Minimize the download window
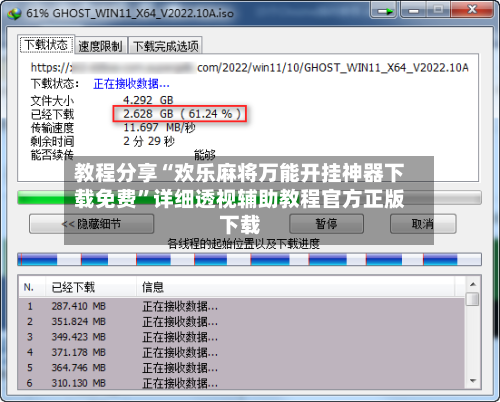Viewport: 500px width, 402px height. pyautogui.click(x=414, y=11)
